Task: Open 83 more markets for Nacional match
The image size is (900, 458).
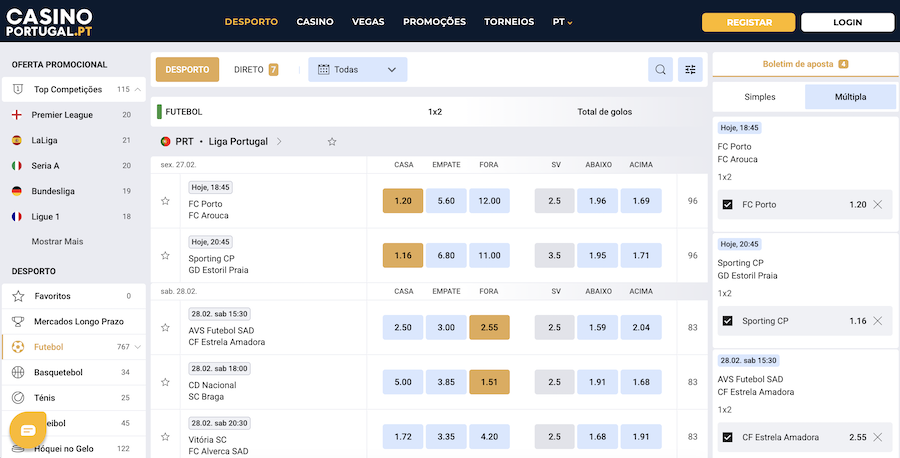Action: pos(693,382)
